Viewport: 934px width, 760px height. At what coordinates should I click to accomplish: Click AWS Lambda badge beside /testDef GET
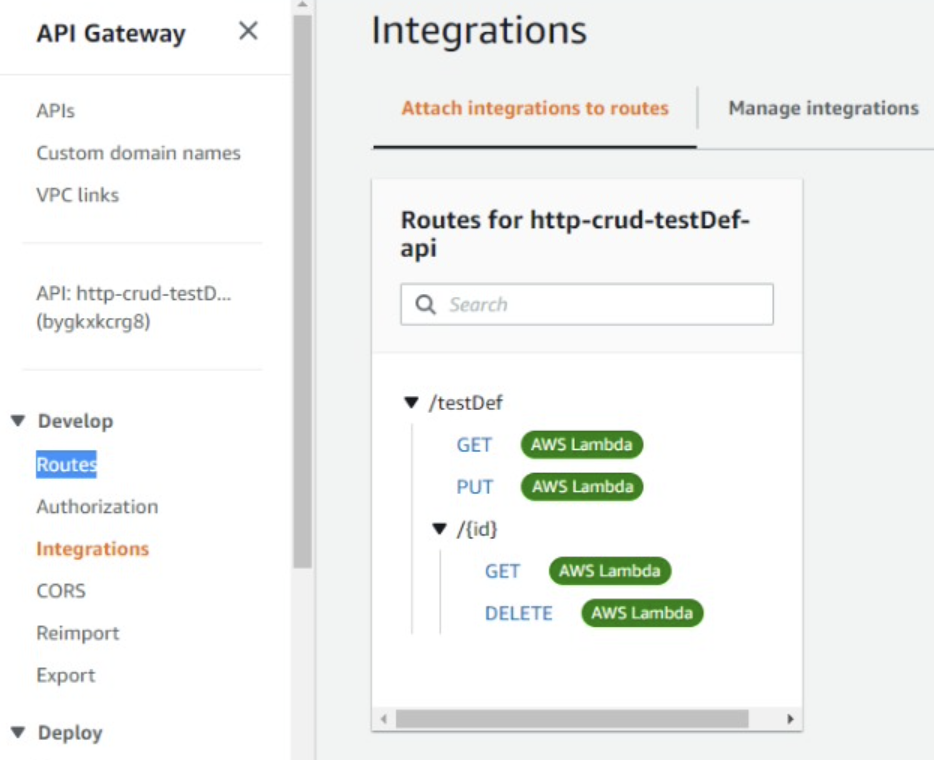[582, 444]
